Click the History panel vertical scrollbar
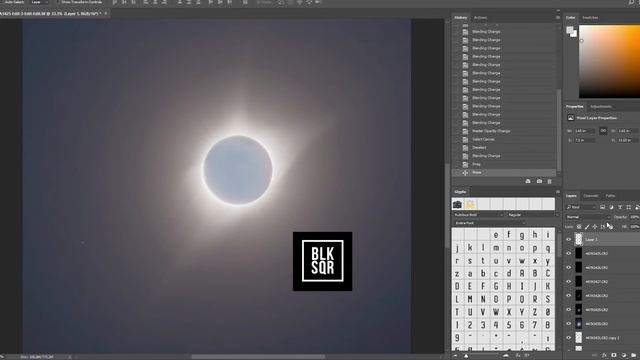The width and height of the screenshot is (640, 360). (559, 131)
